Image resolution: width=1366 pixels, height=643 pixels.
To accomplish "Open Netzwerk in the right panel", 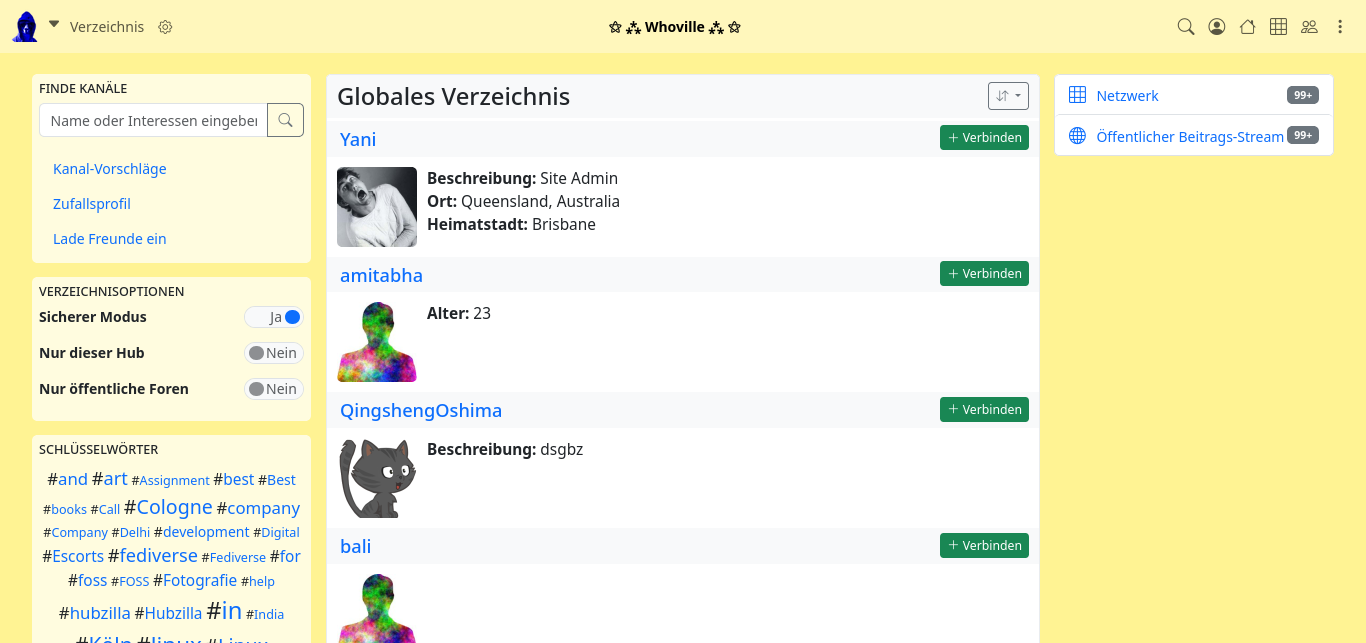I will (x=1127, y=96).
